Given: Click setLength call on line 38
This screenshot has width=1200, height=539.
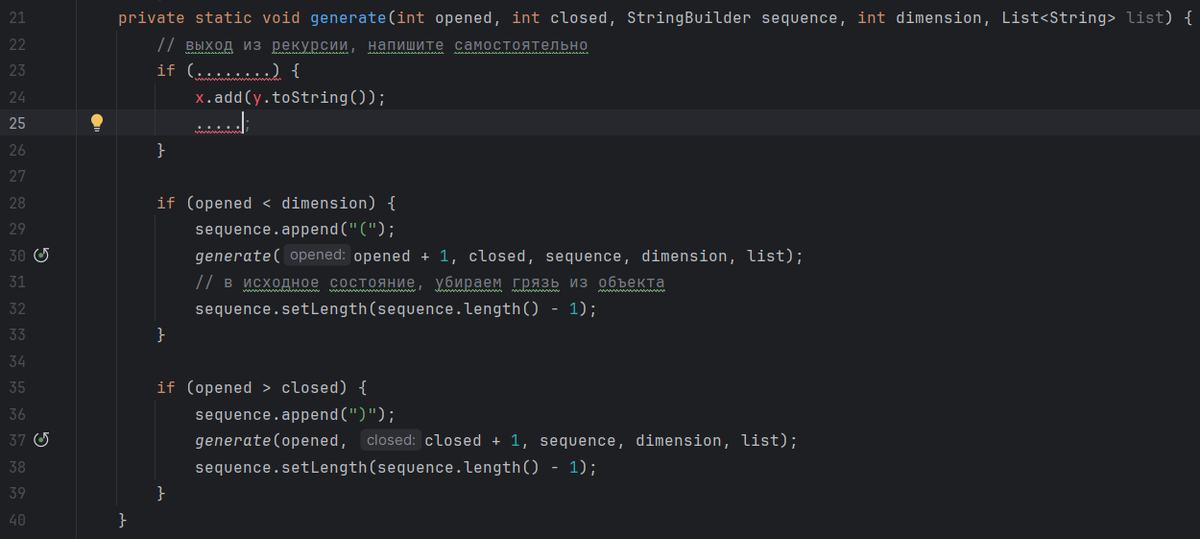Looking at the screenshot, I should tap(396, 467).
